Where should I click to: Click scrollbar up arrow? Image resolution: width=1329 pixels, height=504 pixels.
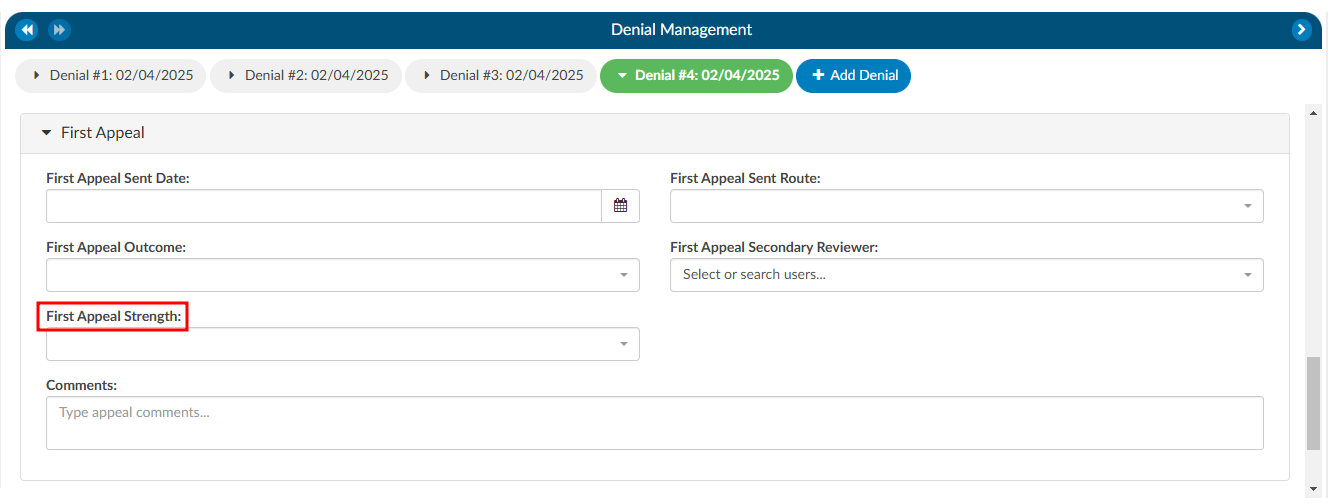coord(1314,110)
